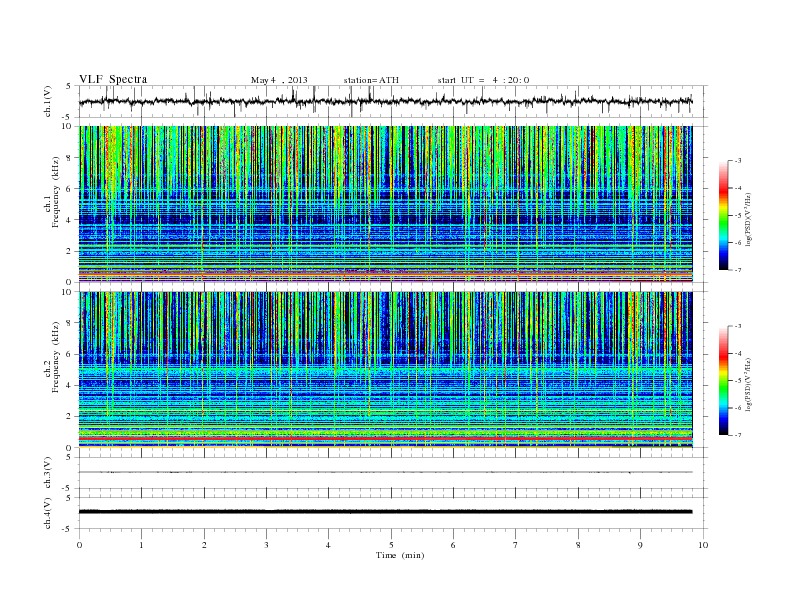This screenshot has height=612, width=792.
Task: Click the "Time (min)" x-axis label
Action: click(400, 555)
